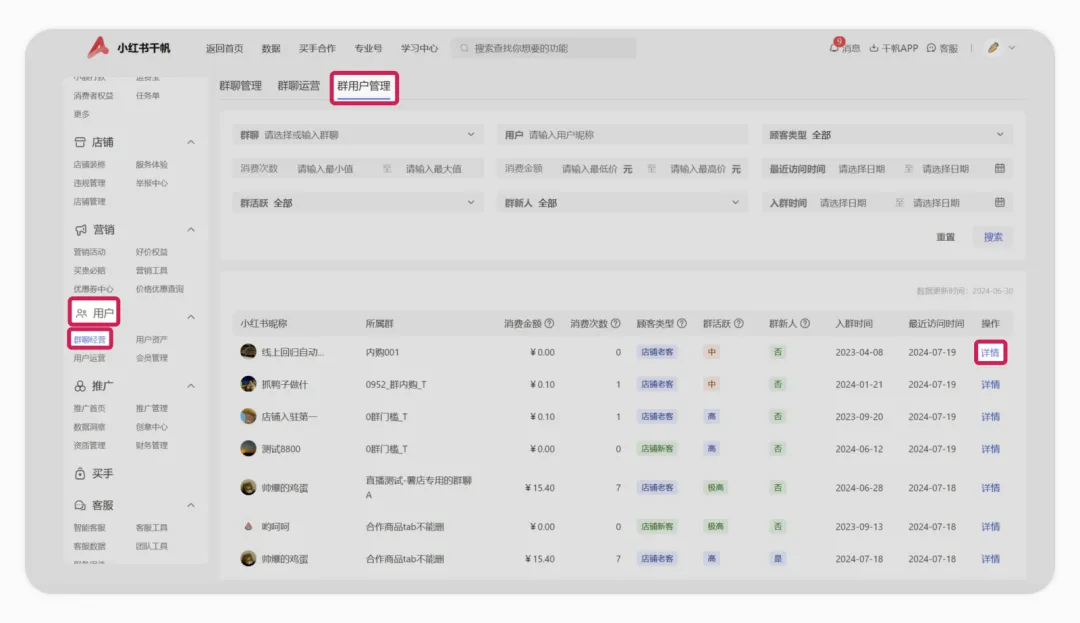Open 详情 for the 线上回归自动 group member
This screenshot has height=623, width=1080.
(989, 352)
